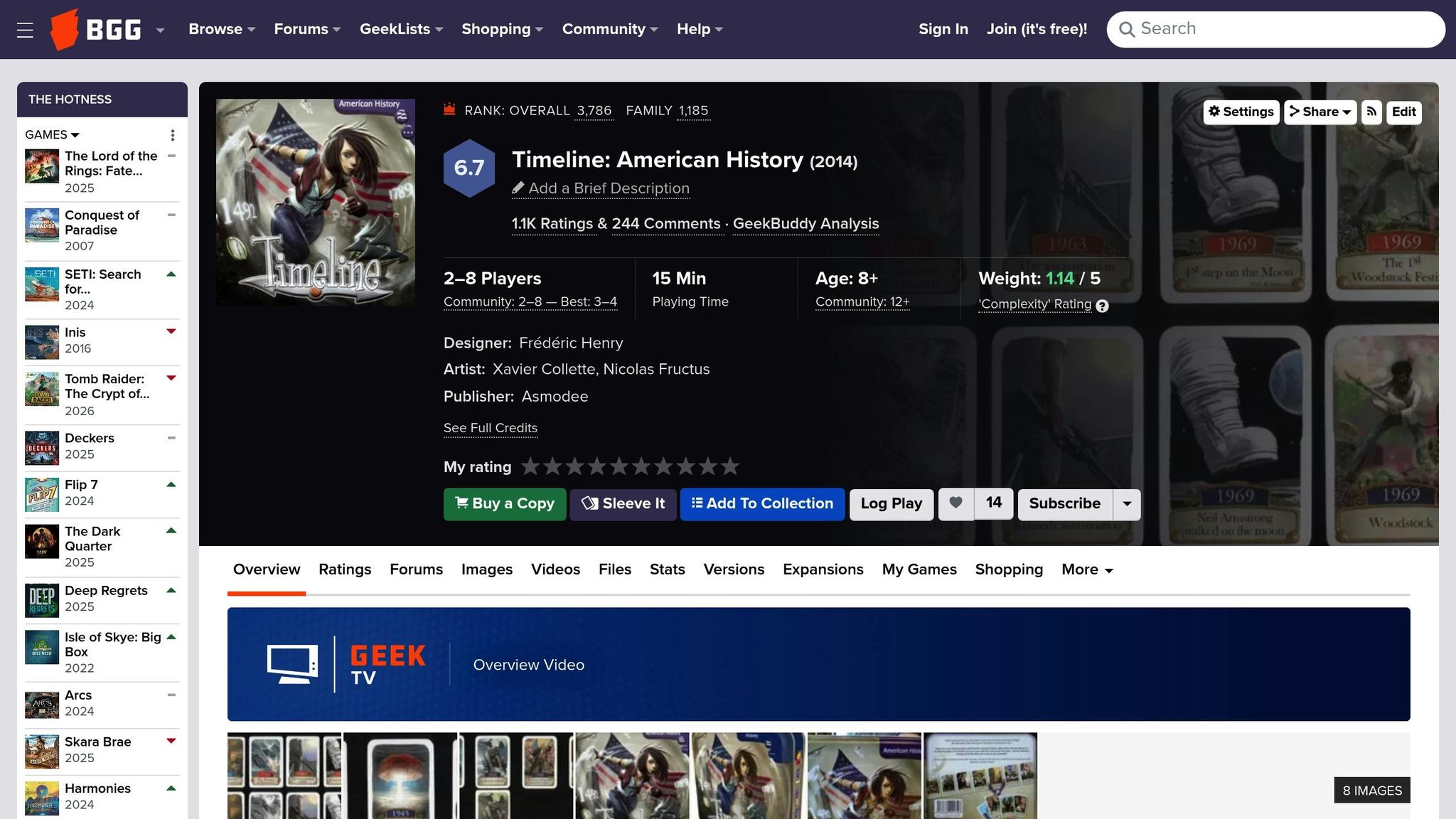Viewport: 1456px width, 819px height.
Task: Open Isle of Skye: Big Box thumbnail
Action: (42, 647)
